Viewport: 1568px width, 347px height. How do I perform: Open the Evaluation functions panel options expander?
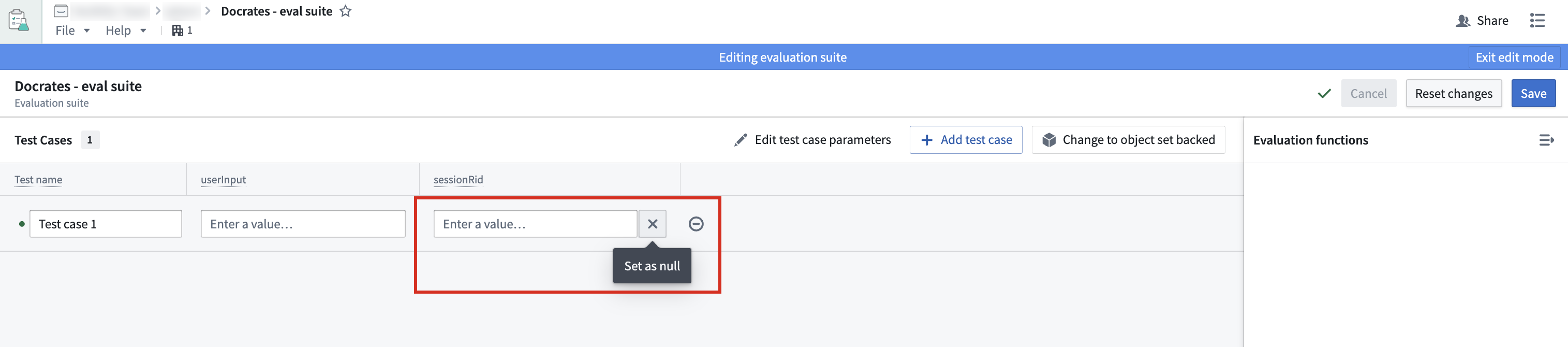click(x=1547, y=139)
